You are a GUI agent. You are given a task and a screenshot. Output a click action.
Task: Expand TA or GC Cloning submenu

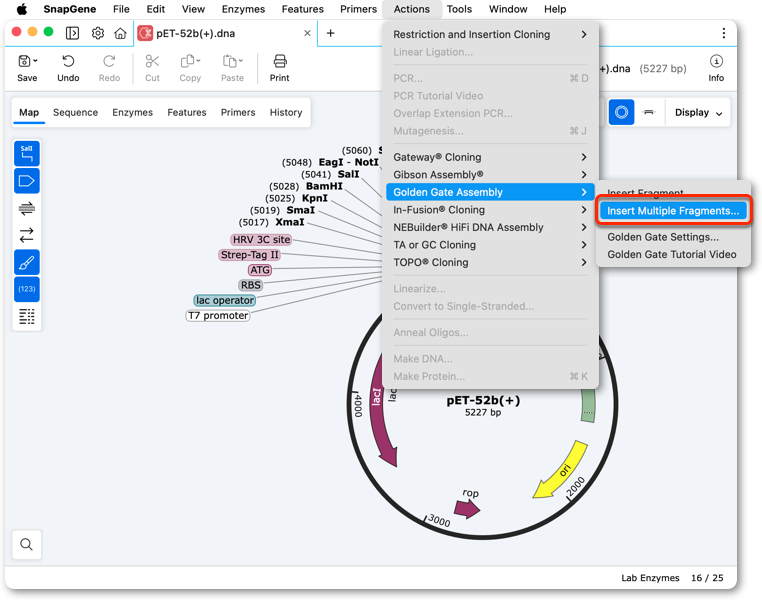[x=490, y=245]
